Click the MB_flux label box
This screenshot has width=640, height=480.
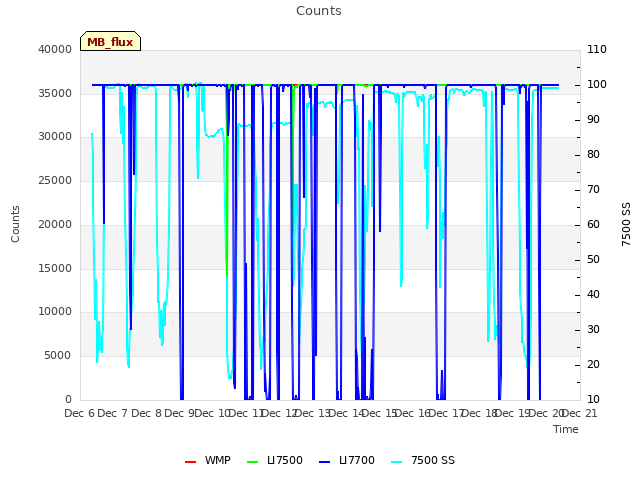click(110, 41)
